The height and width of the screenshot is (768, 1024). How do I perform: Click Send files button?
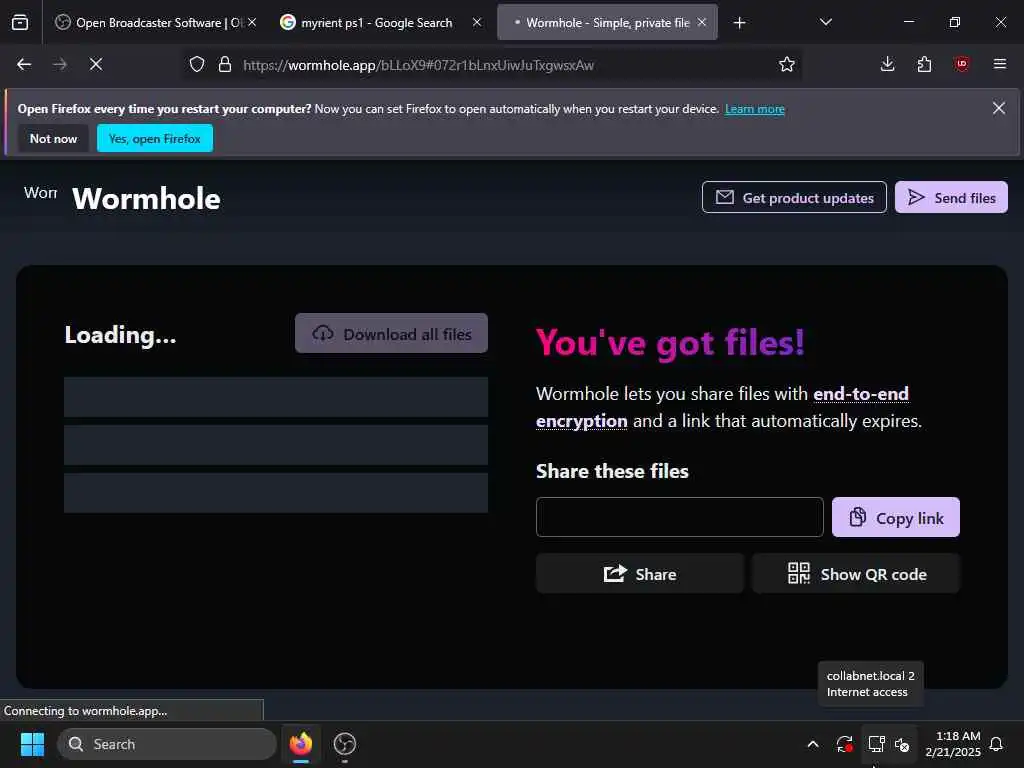(x=951, y=197)
